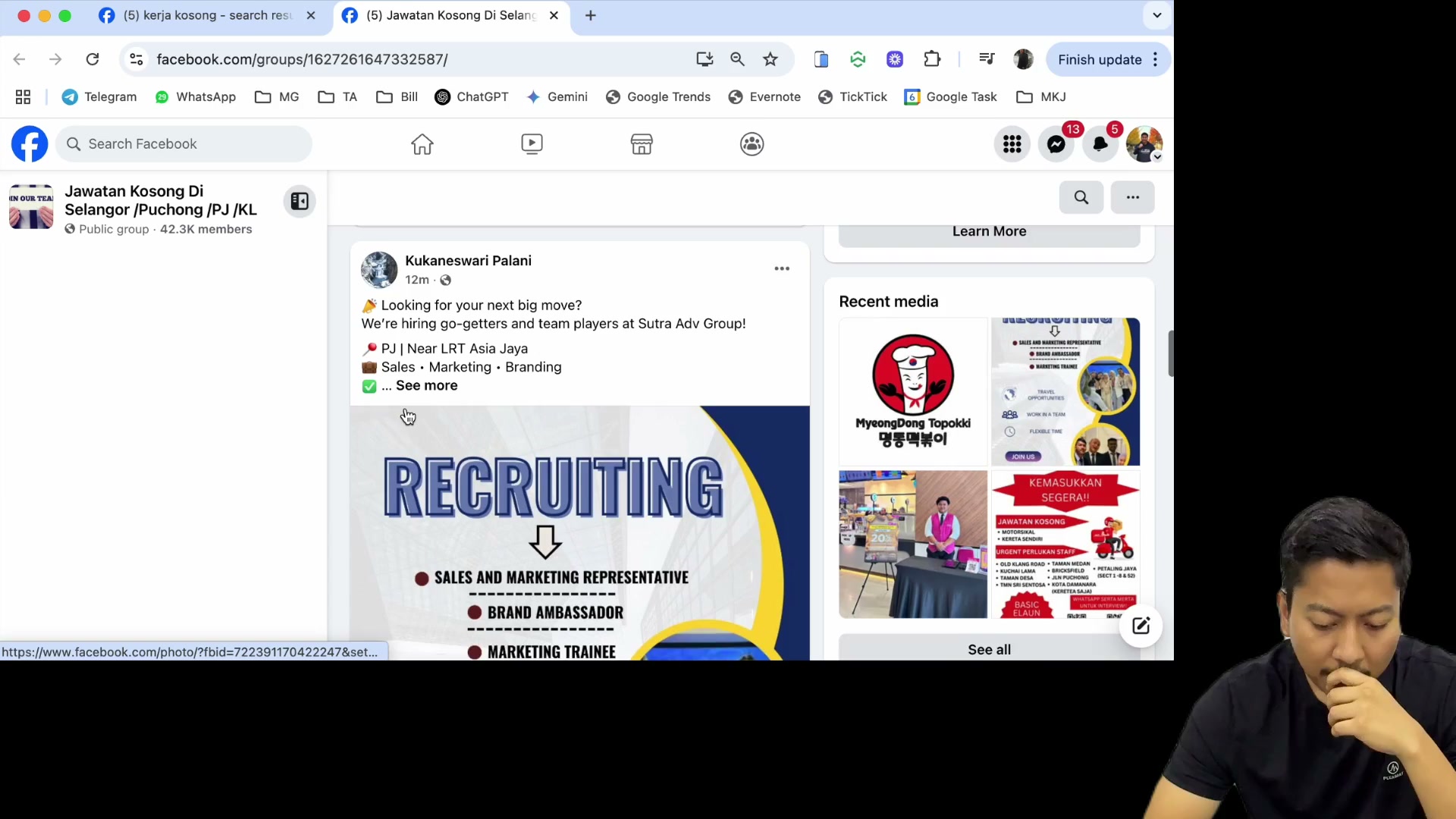Bookmark this page with star icon

tap(770, 59)
